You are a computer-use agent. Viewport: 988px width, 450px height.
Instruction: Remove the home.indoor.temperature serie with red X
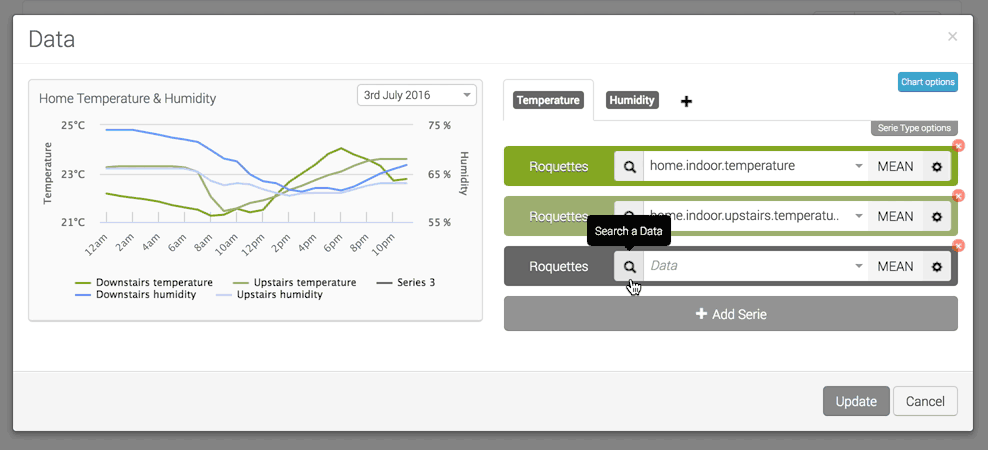point(957,146)
